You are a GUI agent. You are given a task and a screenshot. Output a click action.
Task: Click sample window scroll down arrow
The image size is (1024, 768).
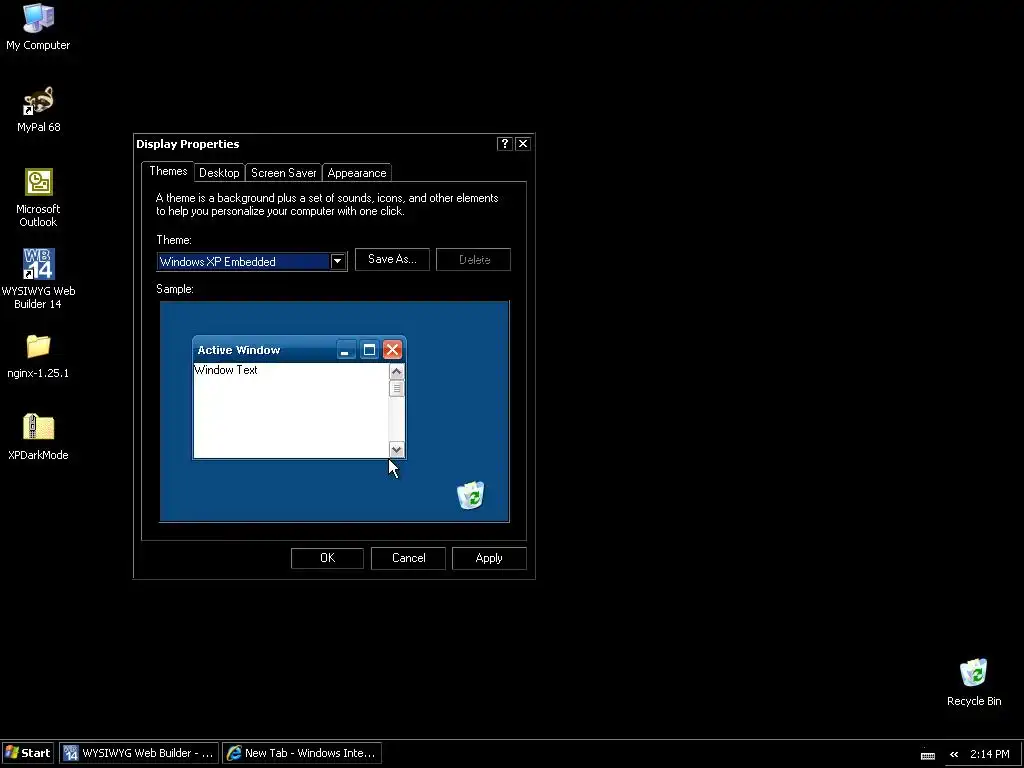(x=396, y=450)
